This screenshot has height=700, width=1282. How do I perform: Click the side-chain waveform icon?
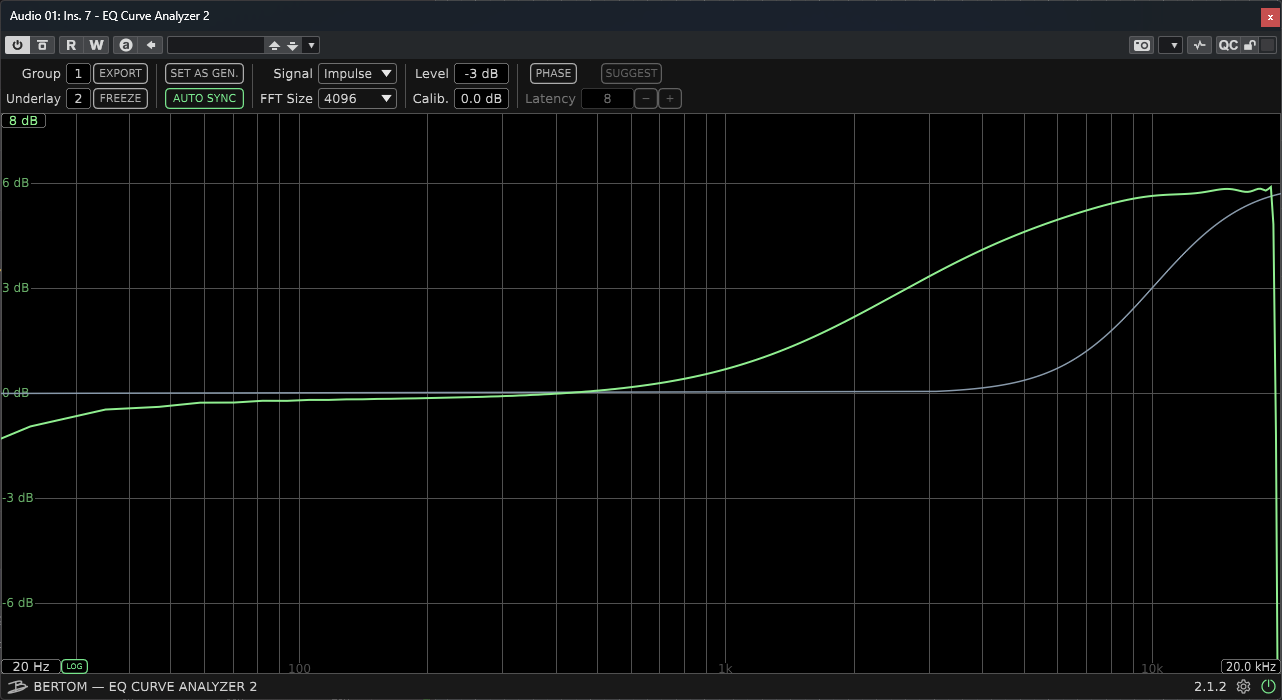tap(1200, 45)
